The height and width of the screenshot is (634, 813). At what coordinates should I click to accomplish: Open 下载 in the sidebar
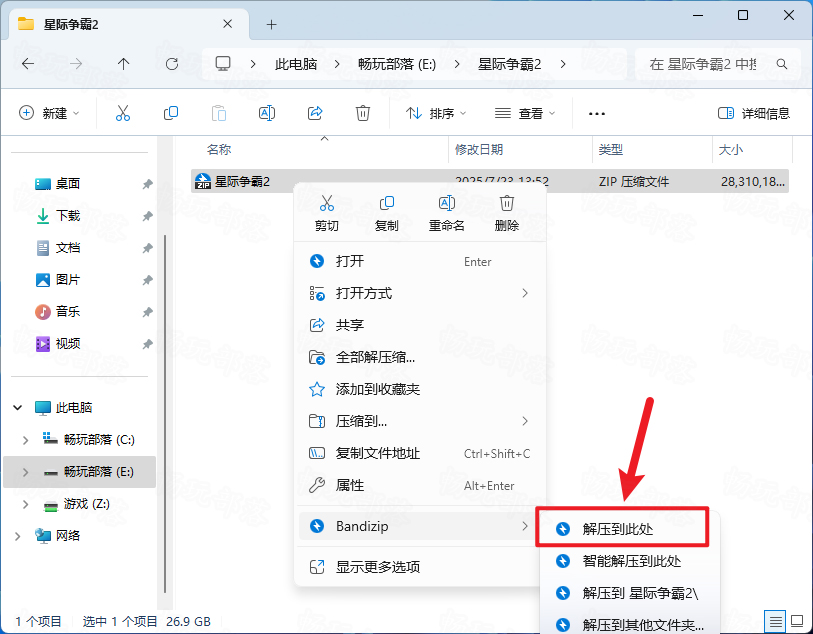(x=67, y=216)
